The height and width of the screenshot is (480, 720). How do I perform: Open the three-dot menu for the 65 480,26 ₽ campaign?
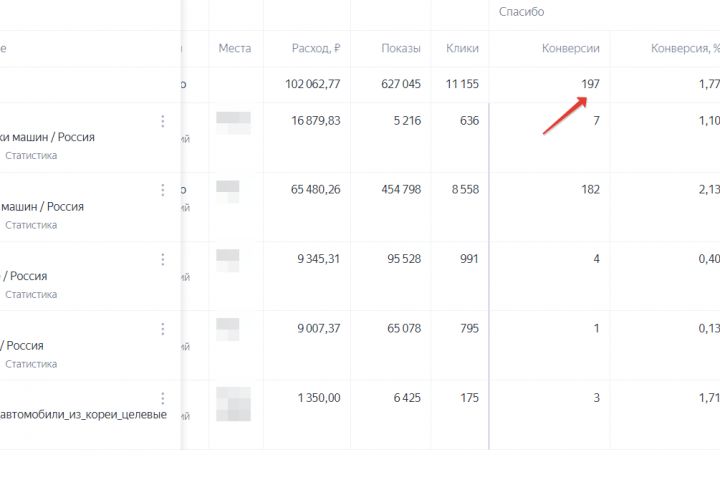(x=163, y=190)
